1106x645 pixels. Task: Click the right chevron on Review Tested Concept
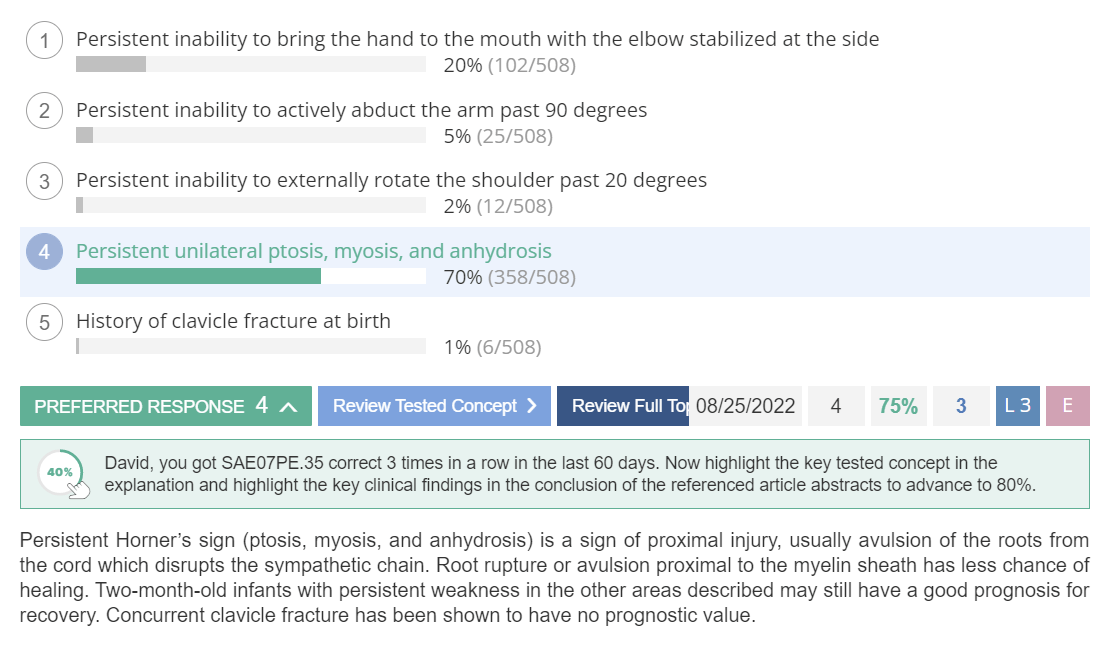532,406
